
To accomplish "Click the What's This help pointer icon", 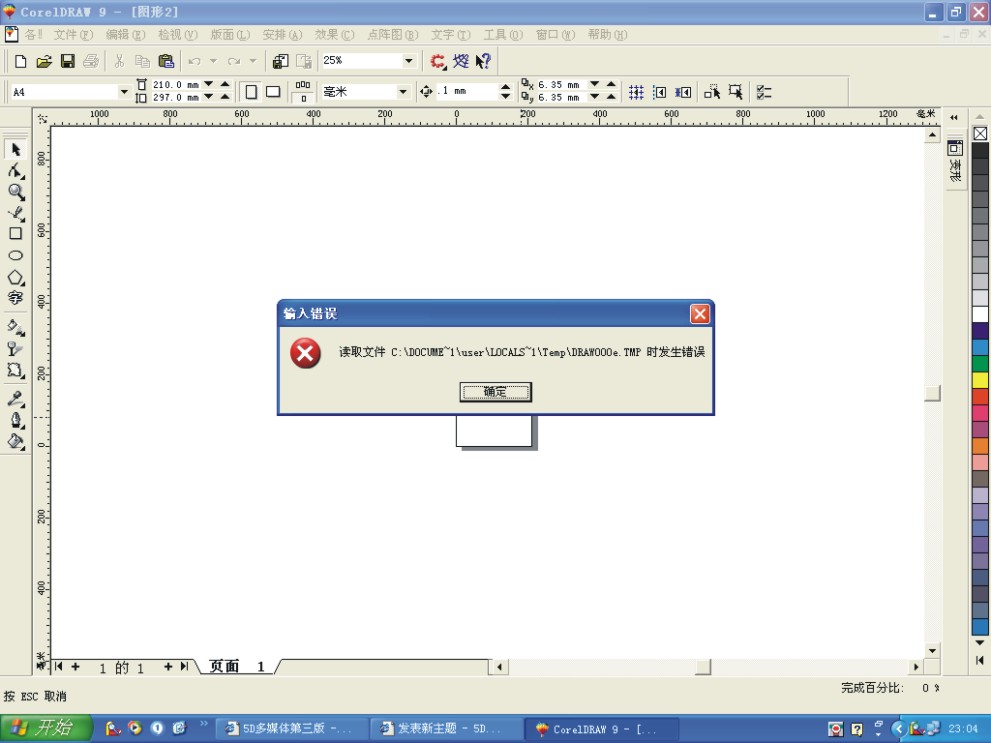I will pos(483,61).
